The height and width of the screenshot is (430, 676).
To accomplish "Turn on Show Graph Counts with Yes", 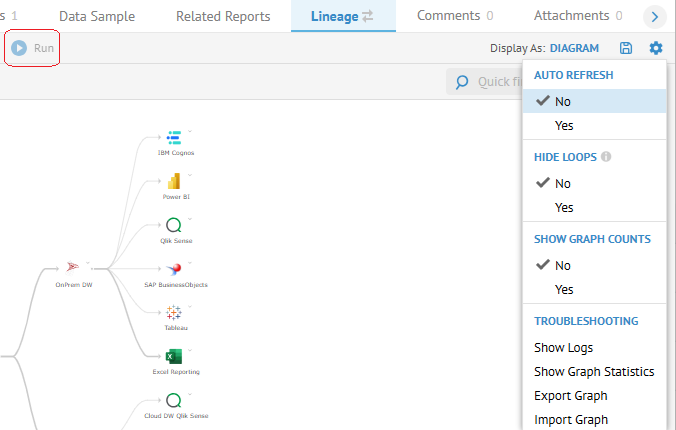I will [x=564, y=289].
